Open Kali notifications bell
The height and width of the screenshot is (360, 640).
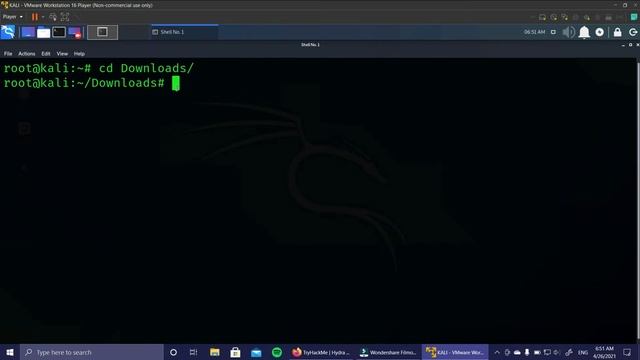[x=584, y=32]
